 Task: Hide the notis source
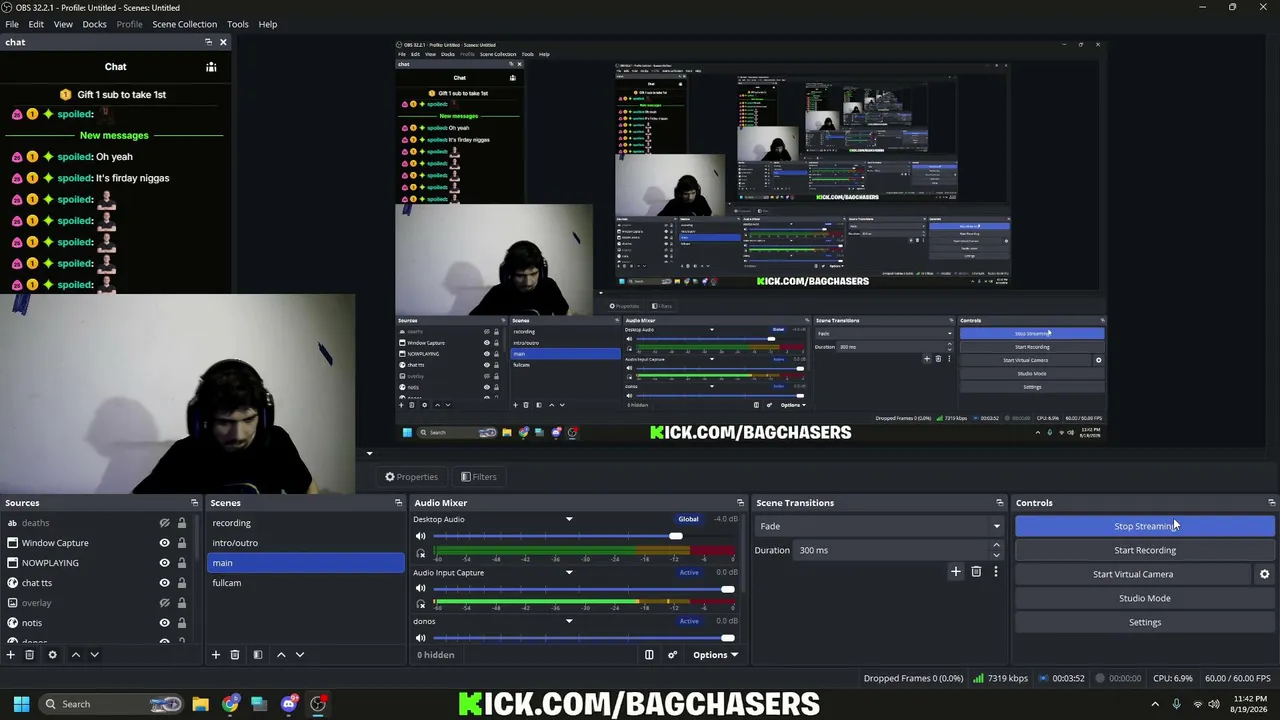tap(164, 623)
